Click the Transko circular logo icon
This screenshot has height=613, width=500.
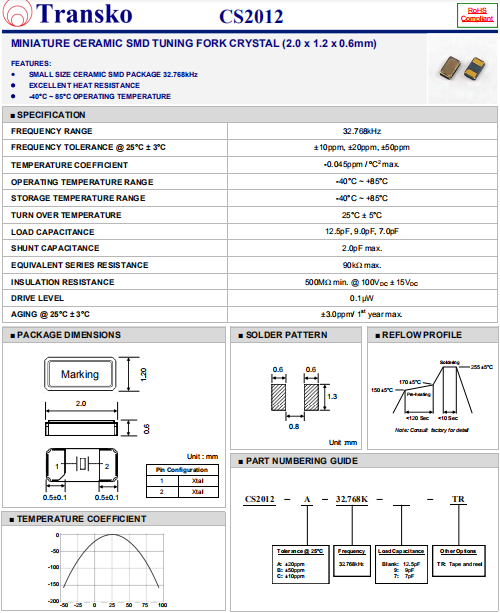click(18, 14)
